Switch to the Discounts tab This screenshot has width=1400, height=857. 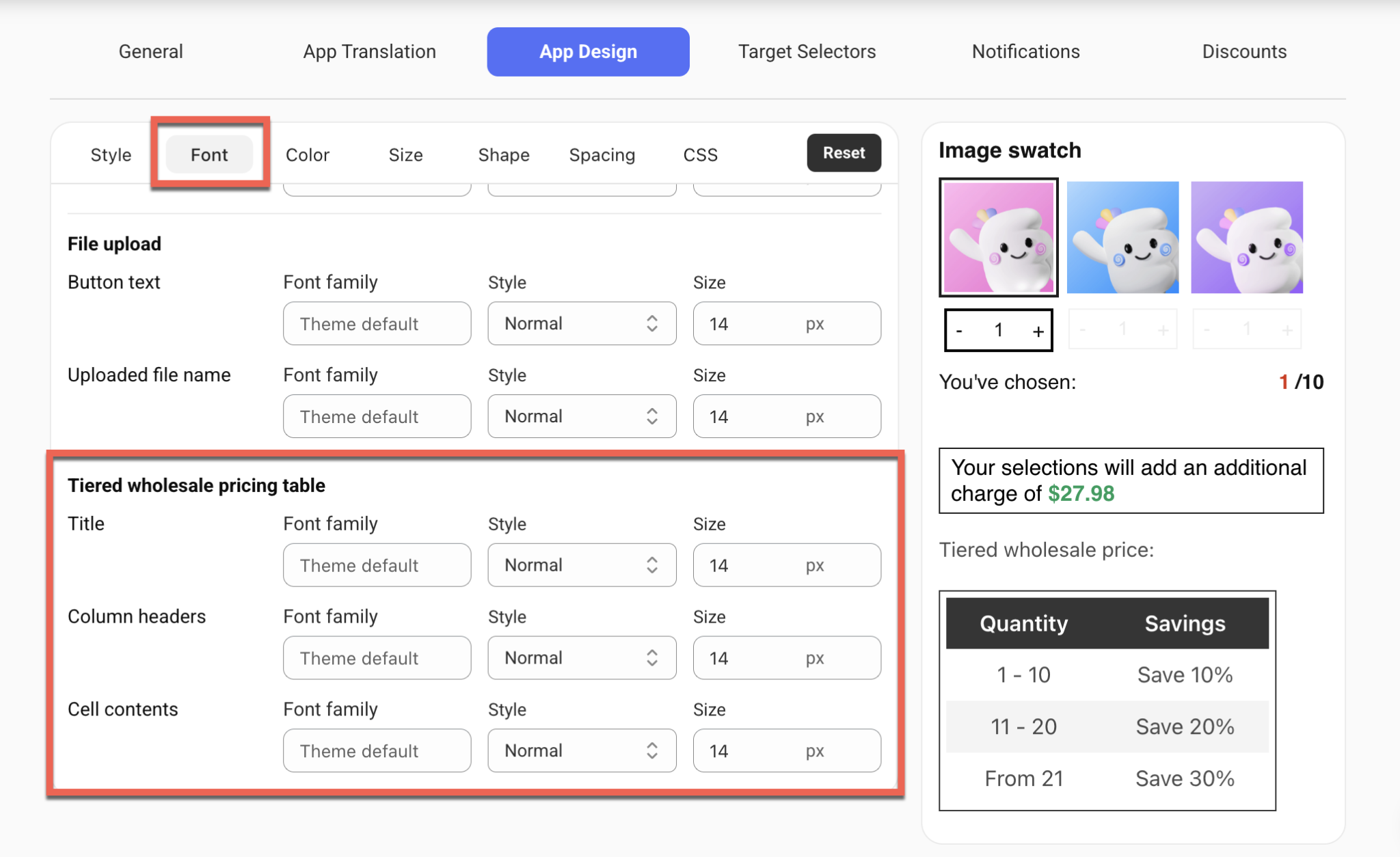[x=1244, y=51]
